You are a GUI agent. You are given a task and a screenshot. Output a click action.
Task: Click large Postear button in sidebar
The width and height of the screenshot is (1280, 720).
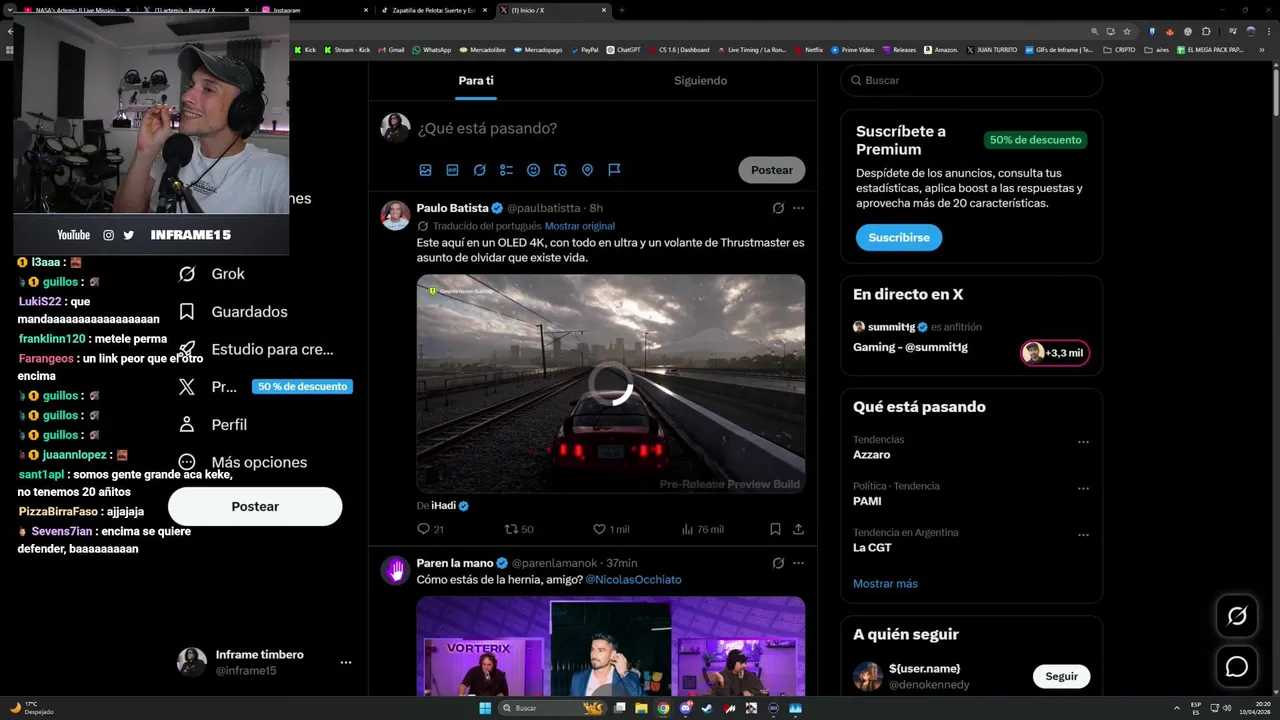[255, 507]
